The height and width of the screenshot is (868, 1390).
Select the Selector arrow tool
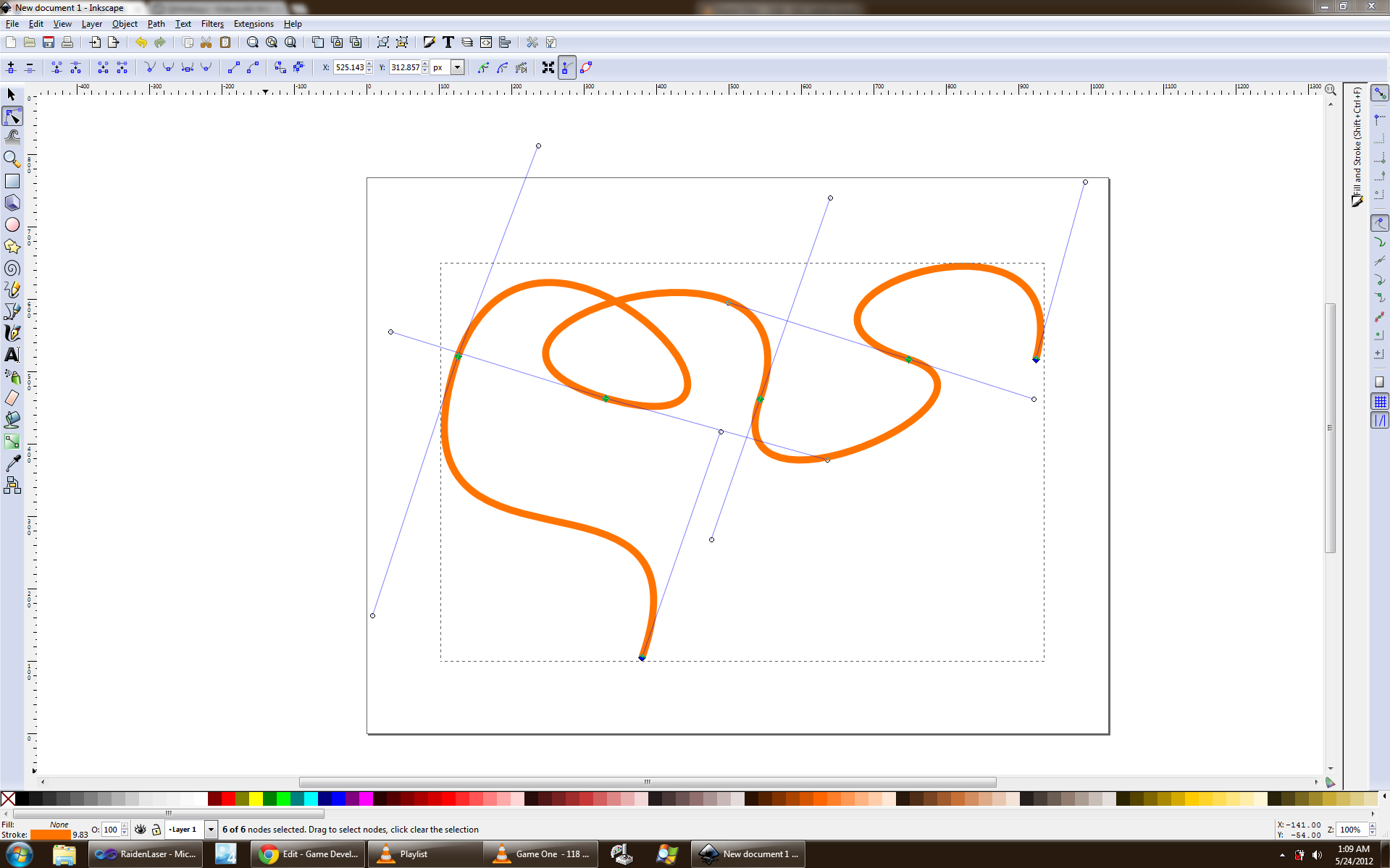point(12,95)
